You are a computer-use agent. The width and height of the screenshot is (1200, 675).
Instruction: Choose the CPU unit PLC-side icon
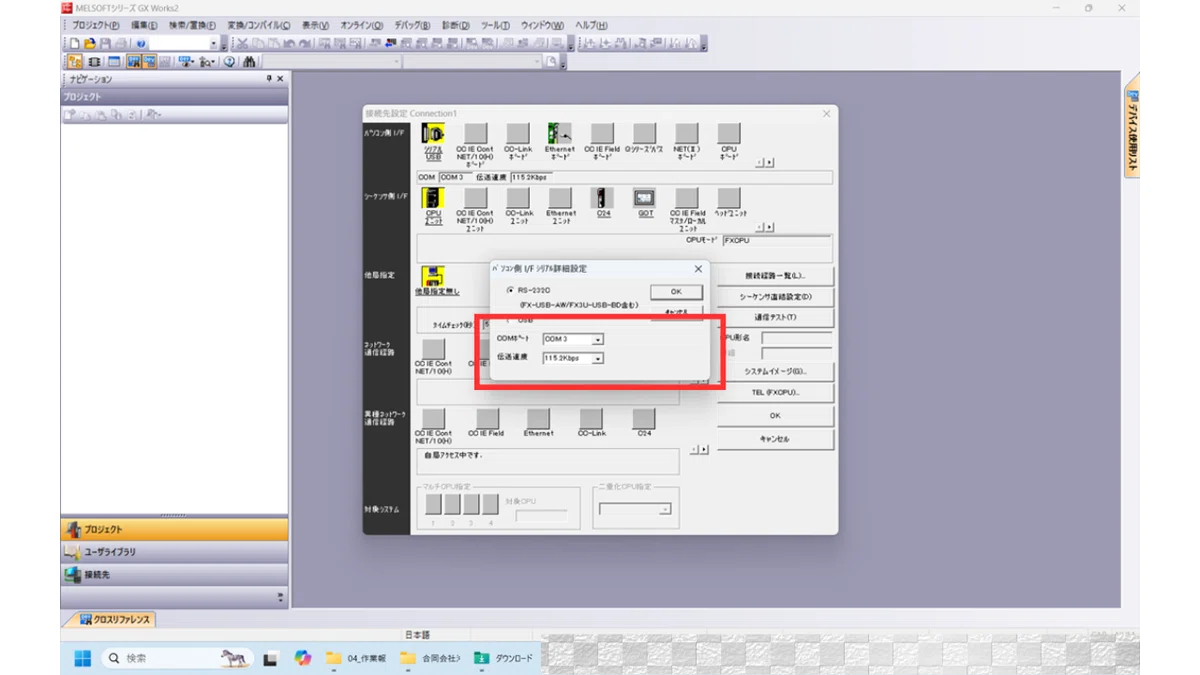(x=434, y=198)
